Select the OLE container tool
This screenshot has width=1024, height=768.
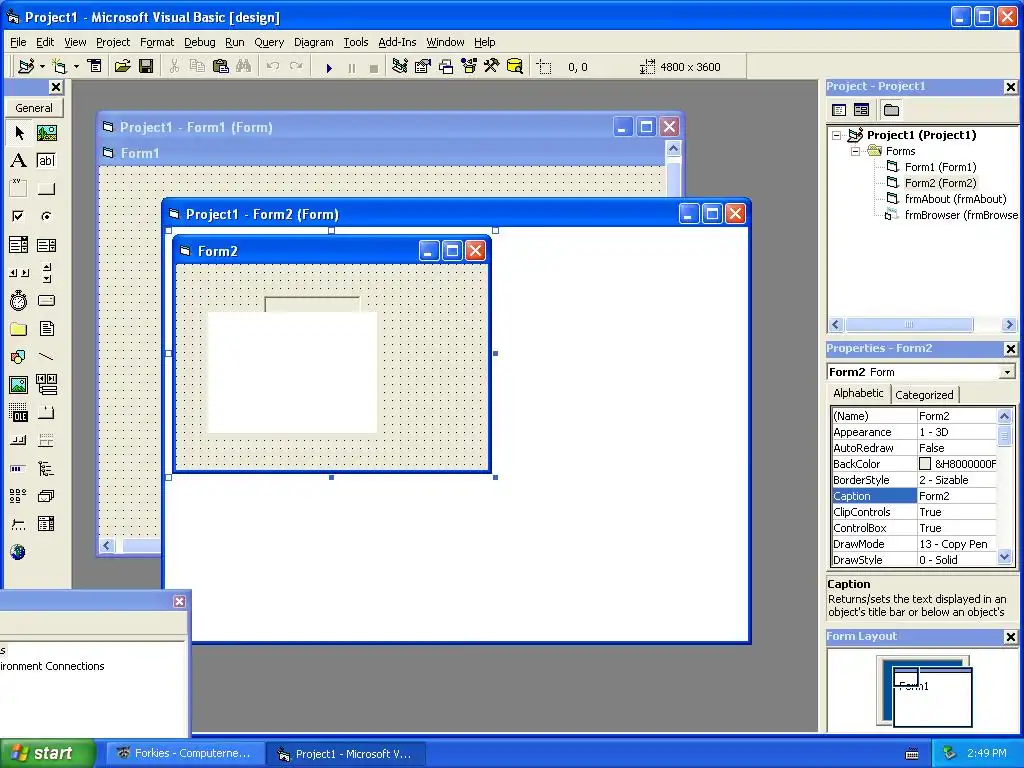(19, 413)
